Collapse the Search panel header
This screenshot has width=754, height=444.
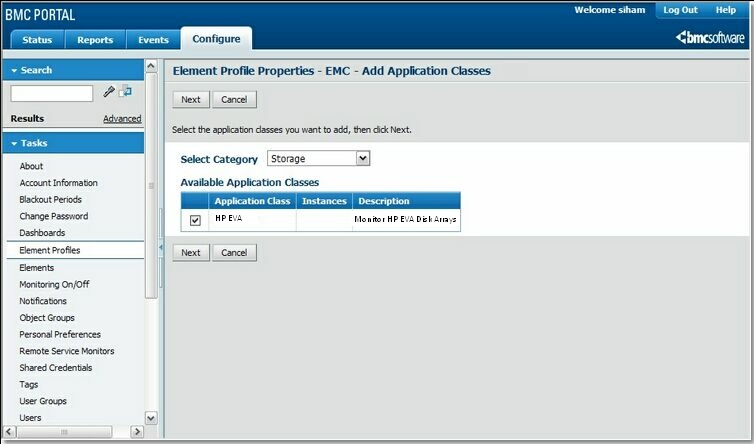(x=73, y=70)
